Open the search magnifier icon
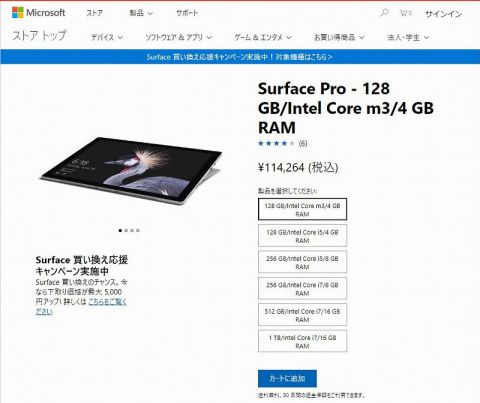480x403 pixels. coord(384,13)
